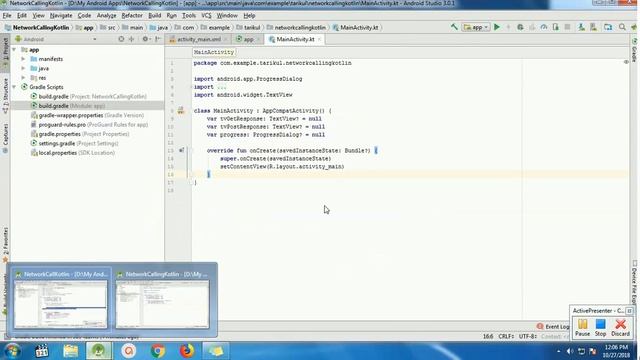Click the Make Project hammer icon
Image resolution: width=640 pixels, height=360 pixels.
(x=454, y=27)
